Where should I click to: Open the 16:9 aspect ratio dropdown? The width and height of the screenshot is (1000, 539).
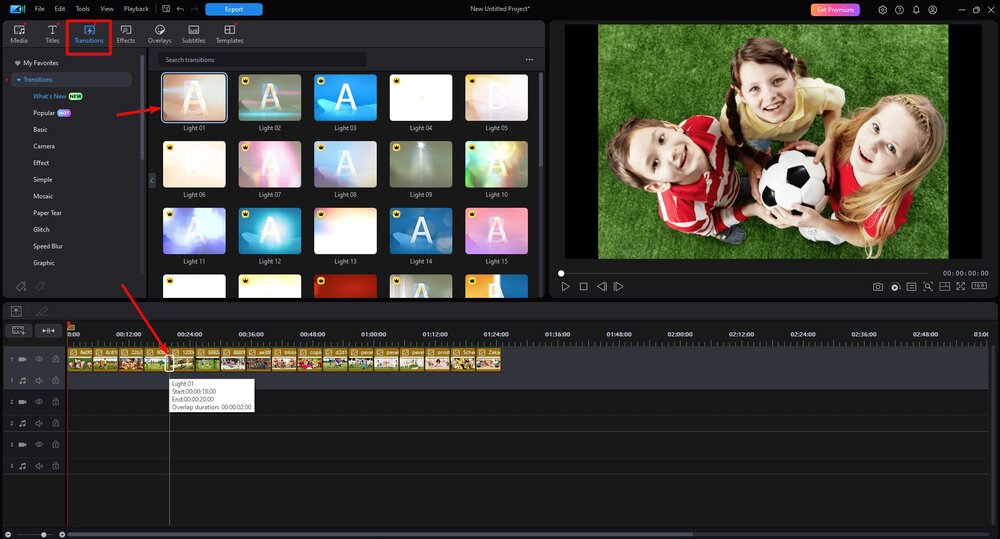[x=977, y=287]
